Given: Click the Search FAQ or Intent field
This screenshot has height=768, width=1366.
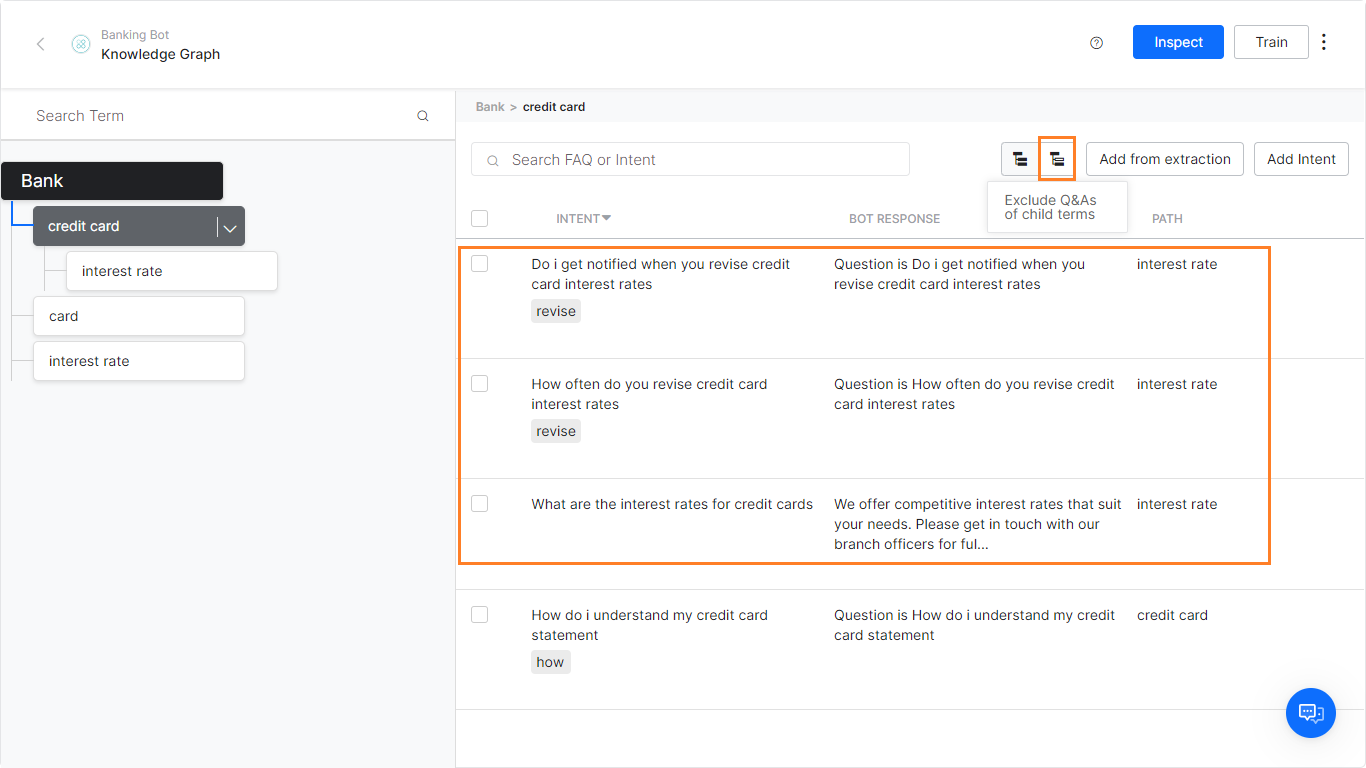Looking at the screenshot, I should (x=690, y=159).
